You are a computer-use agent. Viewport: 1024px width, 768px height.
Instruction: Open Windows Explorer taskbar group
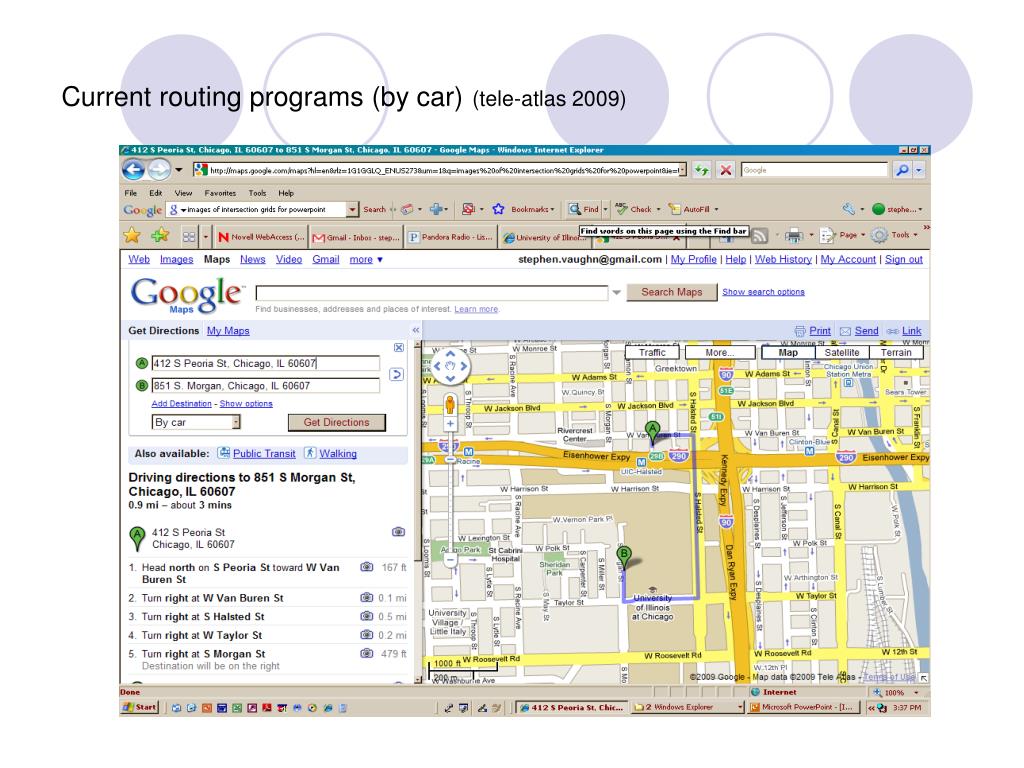coord(688,707)
